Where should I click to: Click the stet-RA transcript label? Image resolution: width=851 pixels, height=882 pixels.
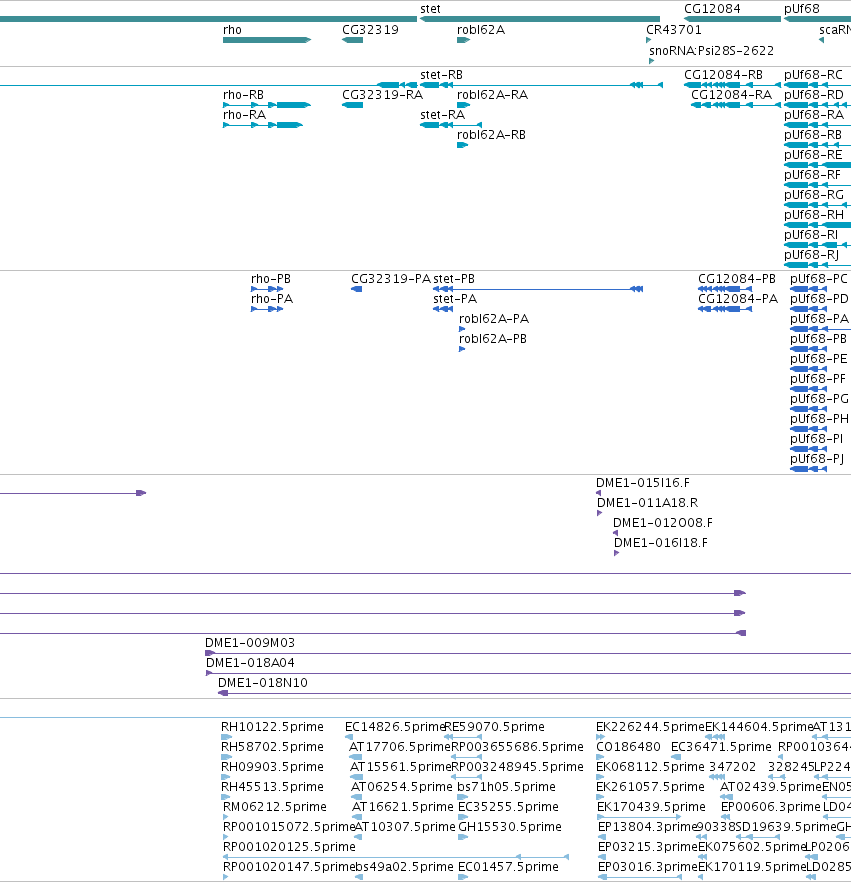[x=443, y=115]
